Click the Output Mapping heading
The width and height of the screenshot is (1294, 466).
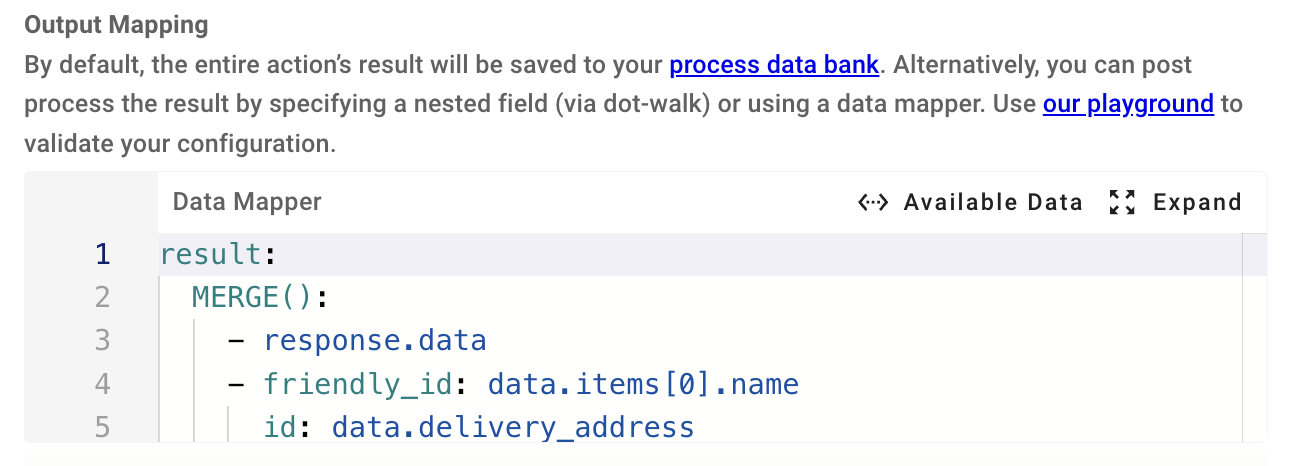(116, 26)
